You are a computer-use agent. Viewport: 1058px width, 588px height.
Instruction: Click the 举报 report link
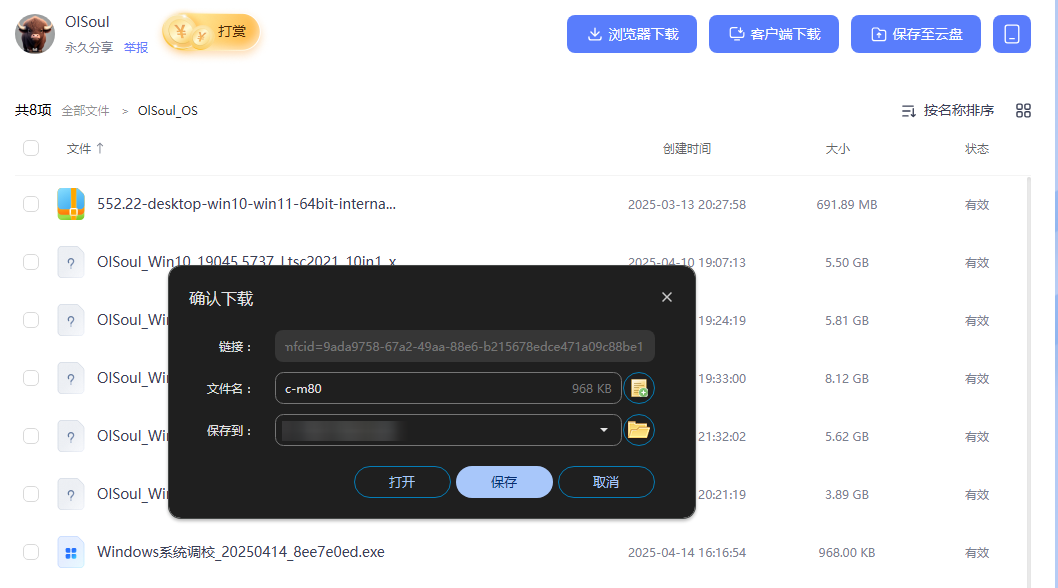[x=136, y=47]
